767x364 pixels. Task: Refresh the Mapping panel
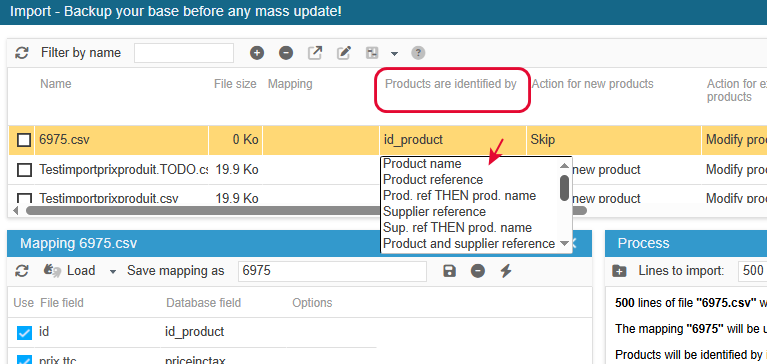(x=22, y=271)
